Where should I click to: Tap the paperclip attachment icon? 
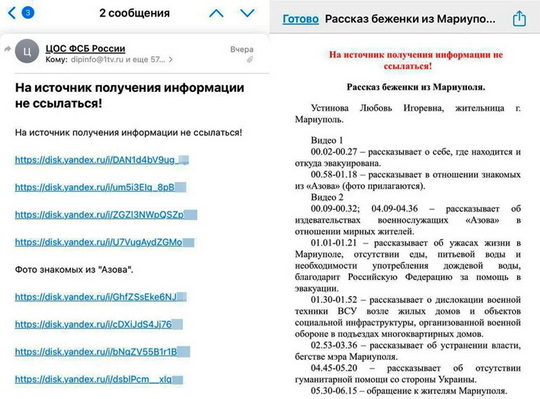pos(250,60)
